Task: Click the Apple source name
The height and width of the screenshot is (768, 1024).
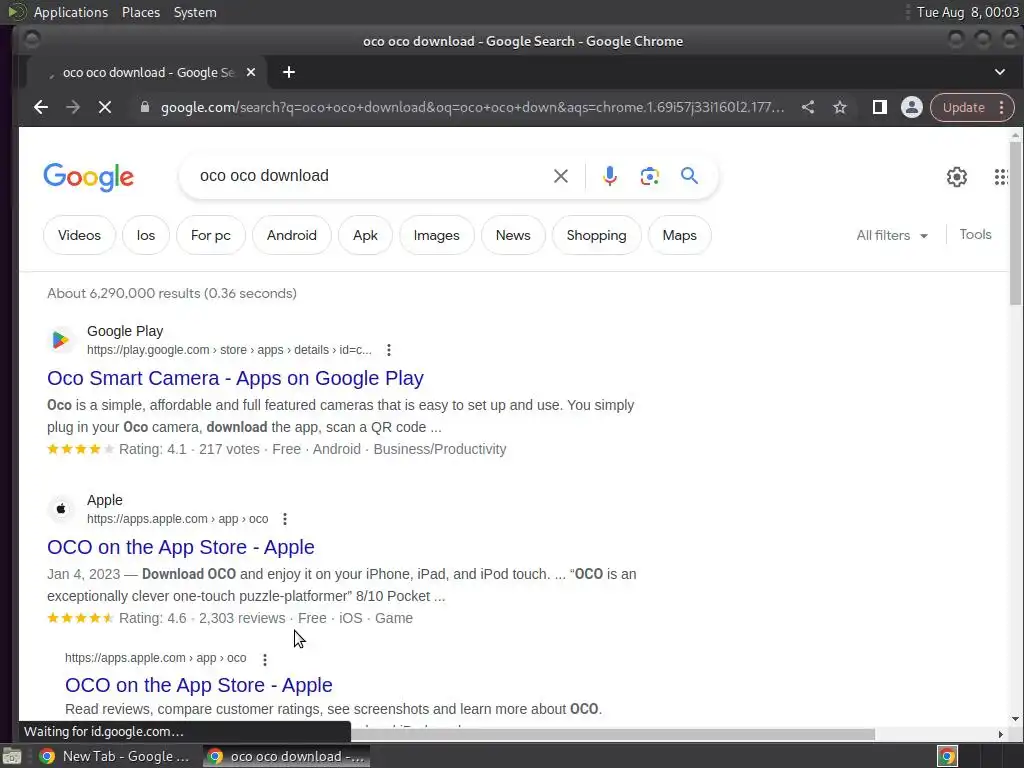Action: click(x=104, y=500)
